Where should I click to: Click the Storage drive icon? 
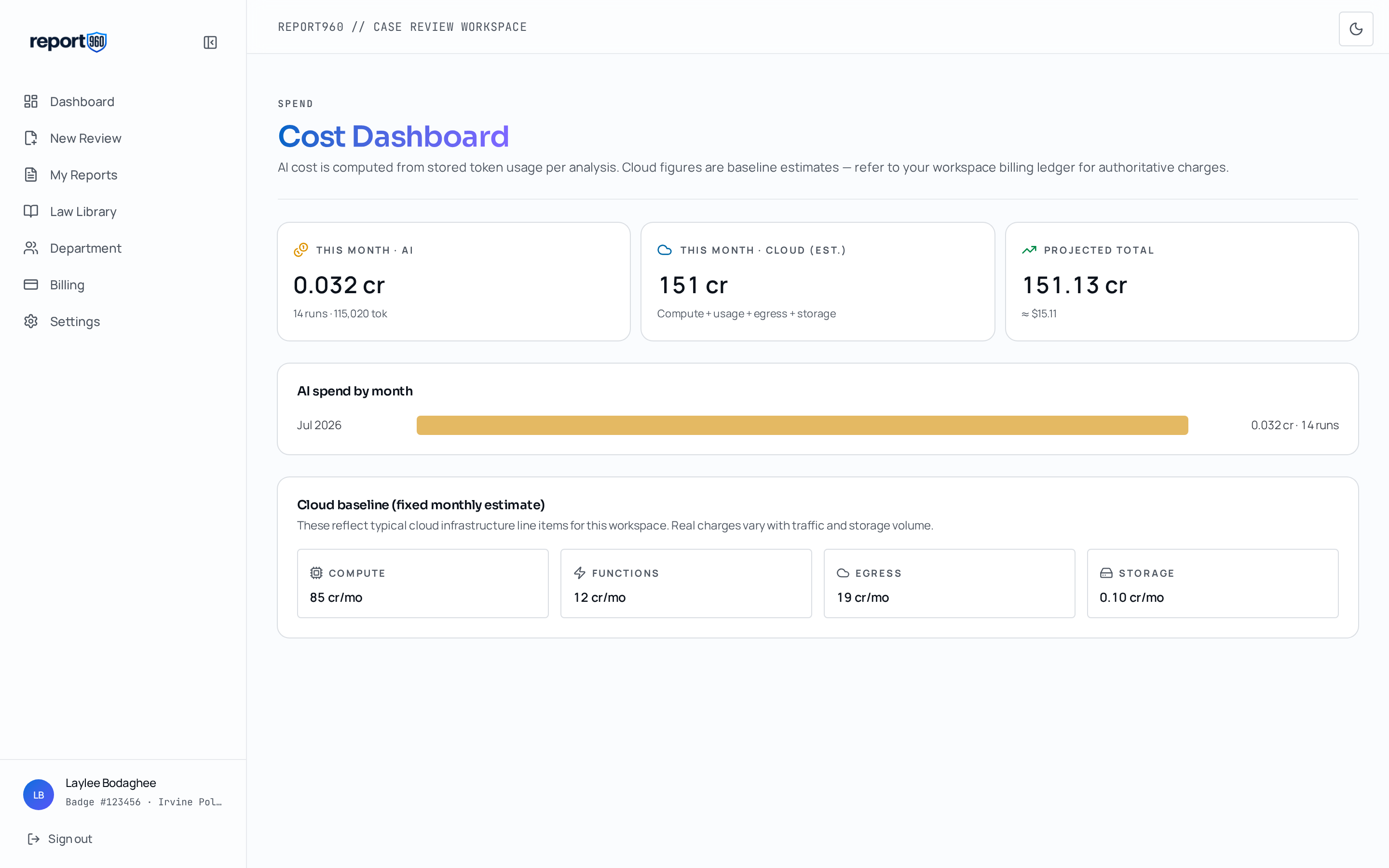click(x=1106, y=573)
